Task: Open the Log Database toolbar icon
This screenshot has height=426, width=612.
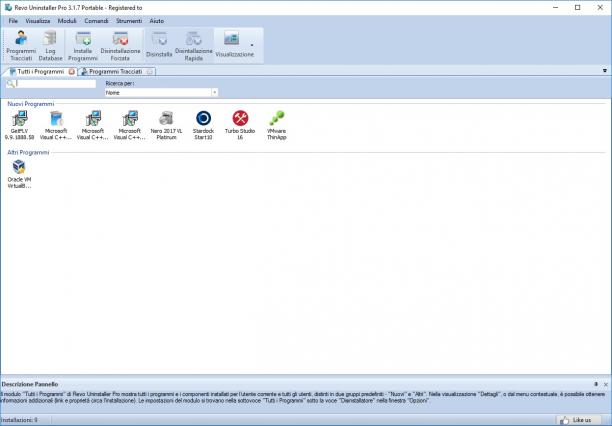Action: pyautogui.click(x=50, y=45)
